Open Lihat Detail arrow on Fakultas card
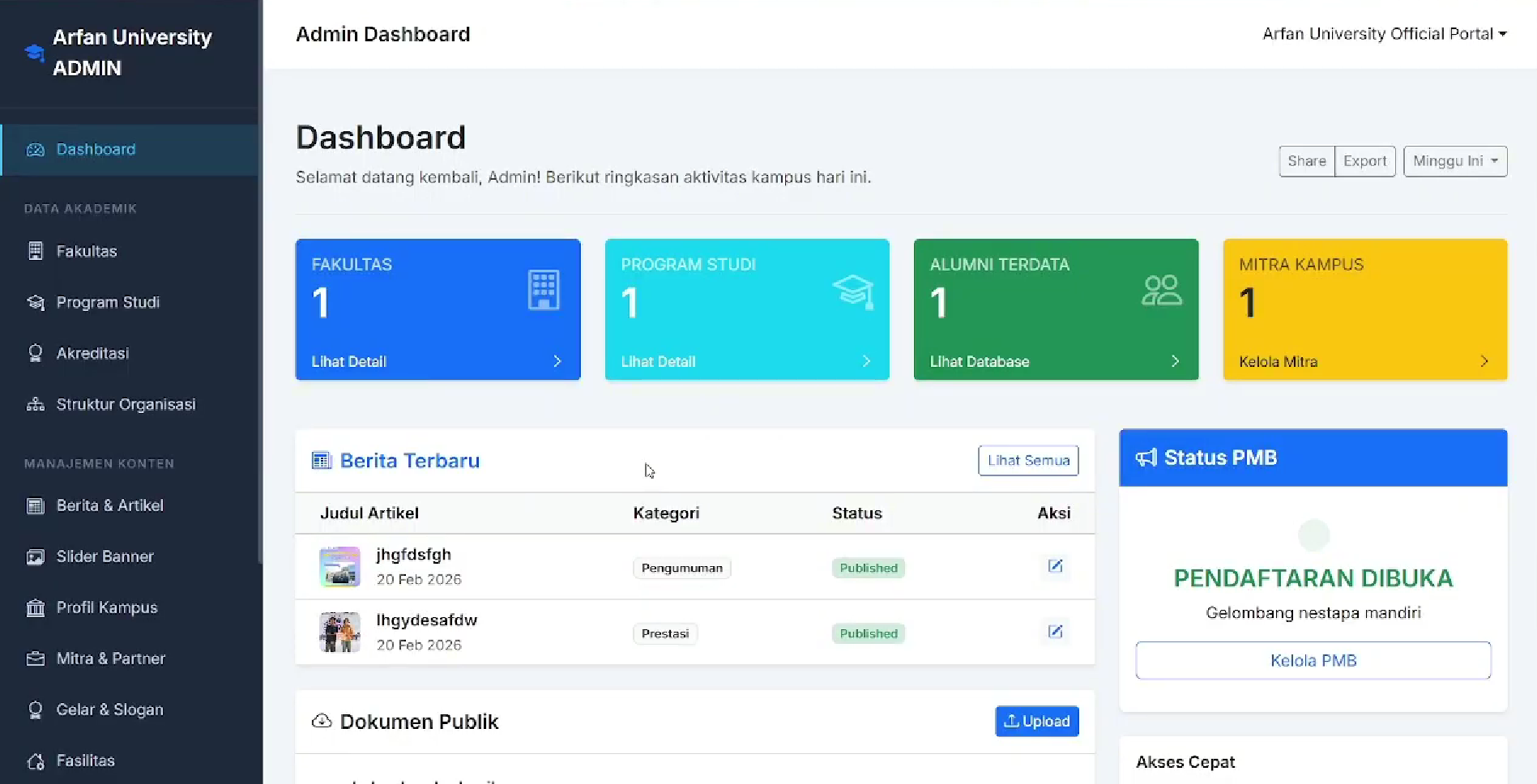Image resolution: width=1537 pixels, height=784 pixels. pyautogui.click(x=557, y=361)
